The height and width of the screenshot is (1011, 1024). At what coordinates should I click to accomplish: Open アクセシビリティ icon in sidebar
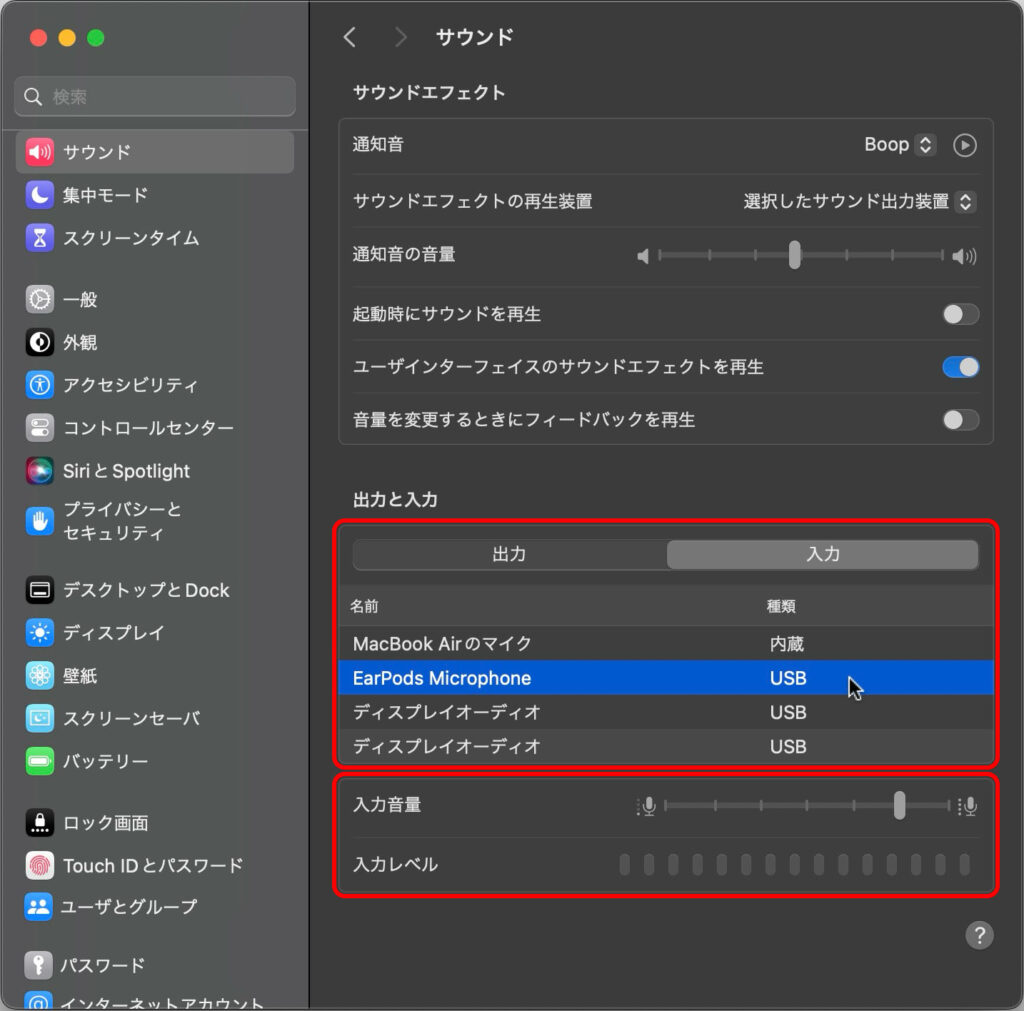[39, 385]
